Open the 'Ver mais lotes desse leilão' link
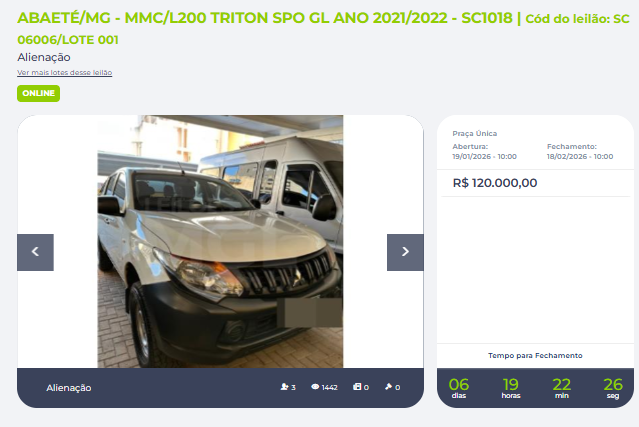The height and width of the screenshot is (427, 639). (64, 73)
